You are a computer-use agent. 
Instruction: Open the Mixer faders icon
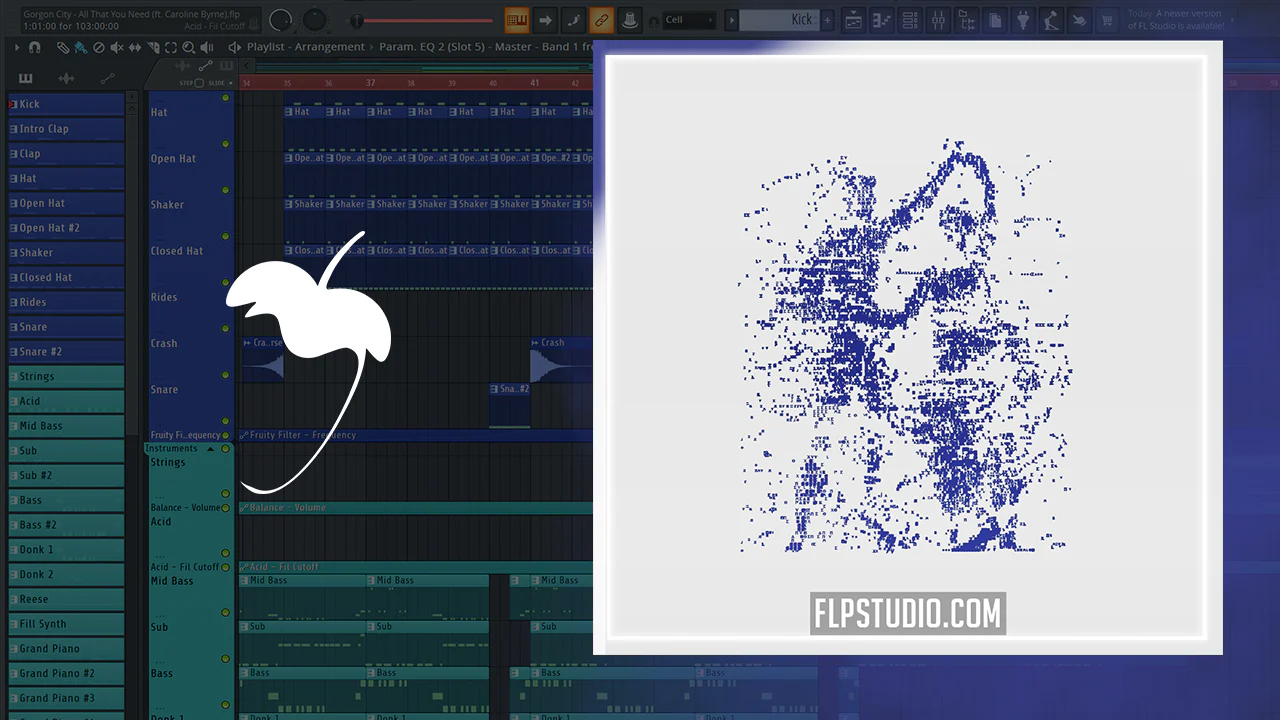(938, 19)
